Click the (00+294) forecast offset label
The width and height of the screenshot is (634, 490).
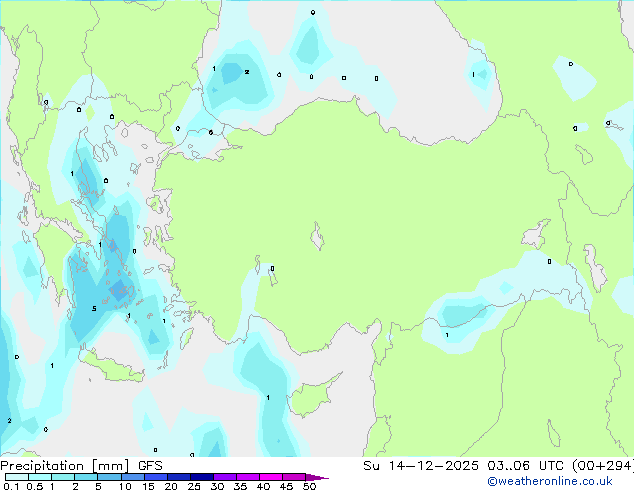point(603,465)
